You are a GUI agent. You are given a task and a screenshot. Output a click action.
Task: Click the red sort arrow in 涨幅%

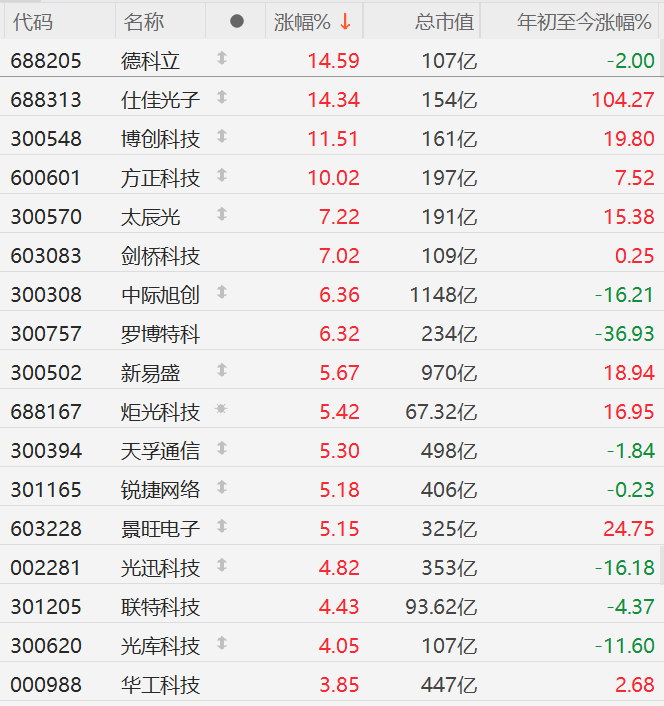pos(345,22)
